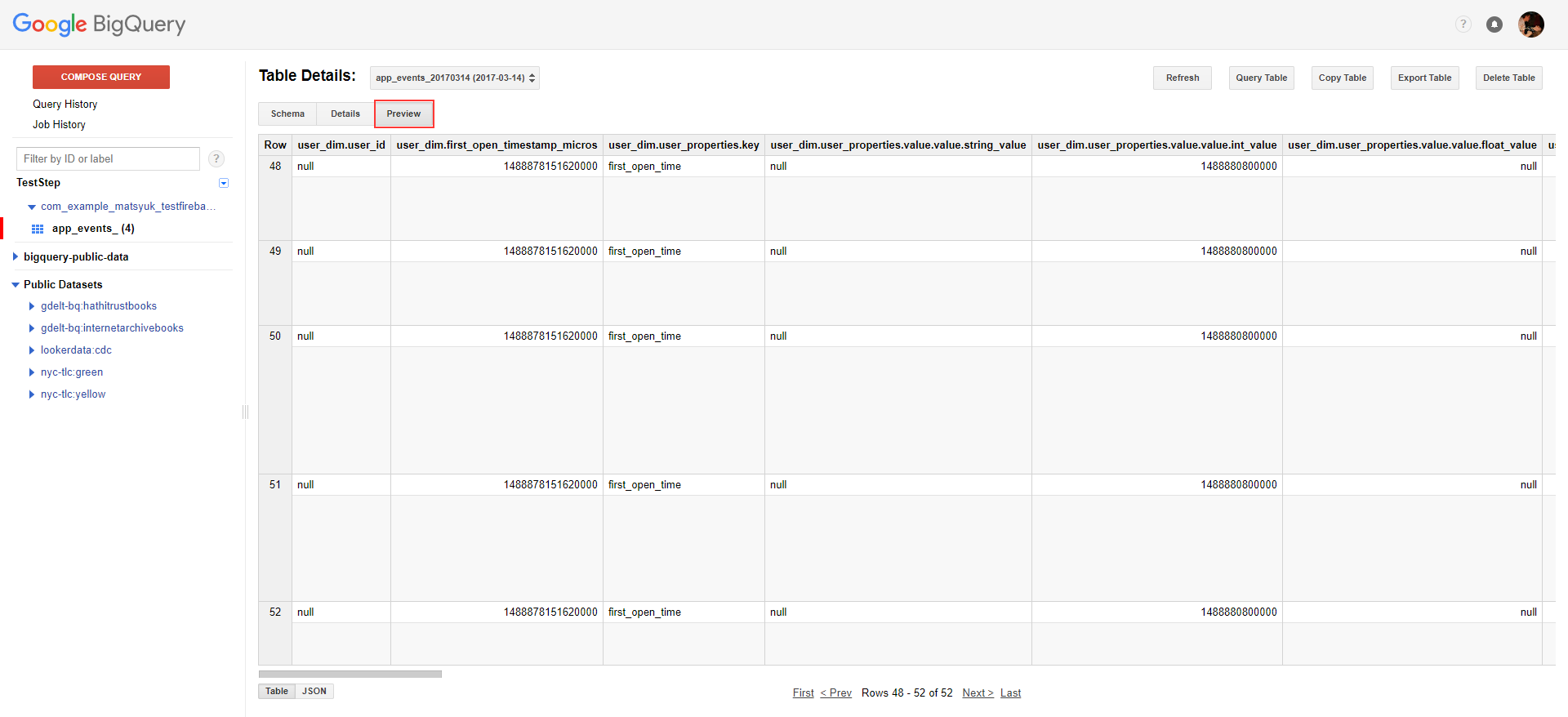This screenshot has width=1568, height=717.
Task: Switch to the Schema tab
Action: click(x=287, y=114)
